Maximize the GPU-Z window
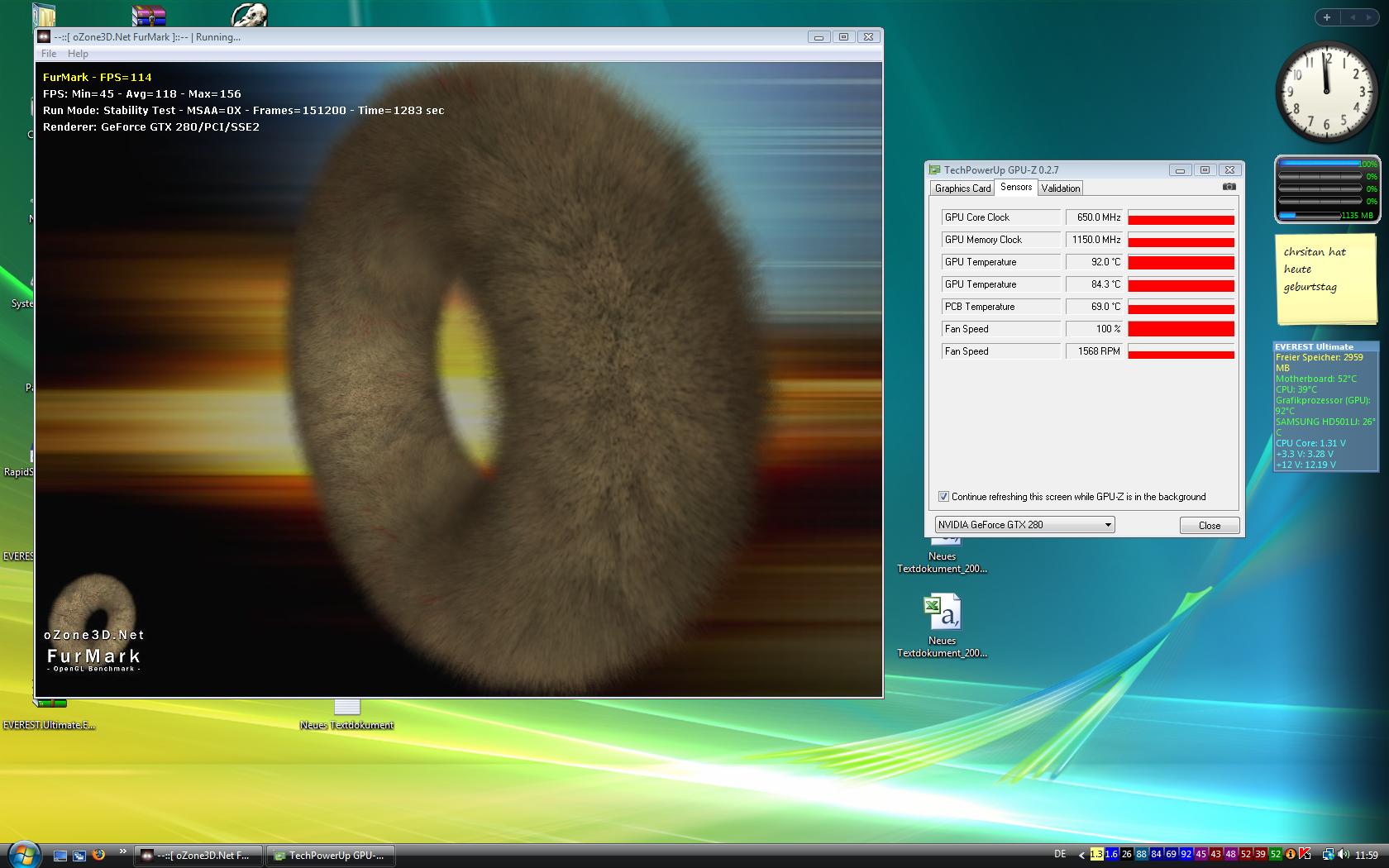 (x=1205, y=170)
